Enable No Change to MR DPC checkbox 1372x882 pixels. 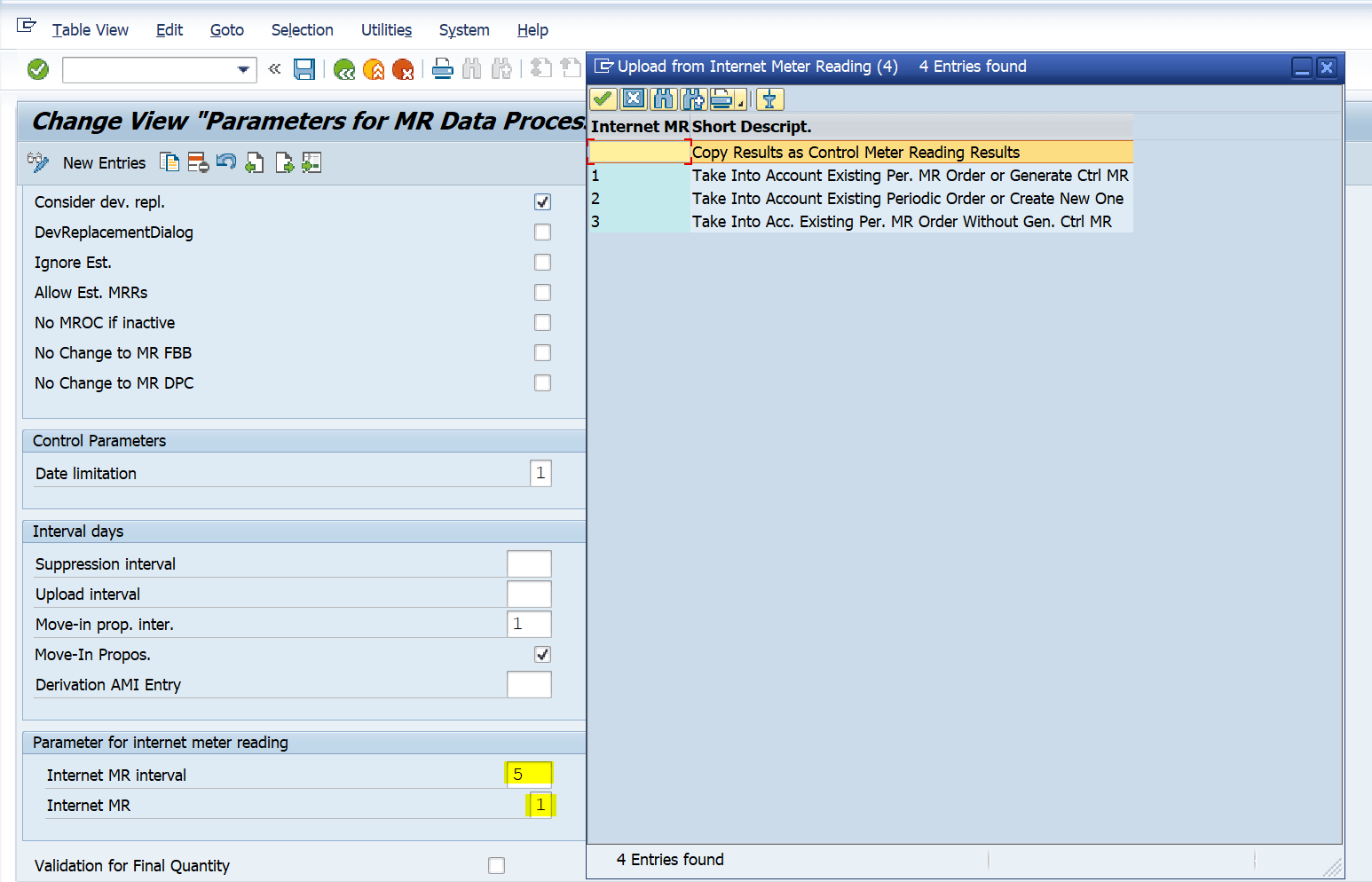coord(542,383)
